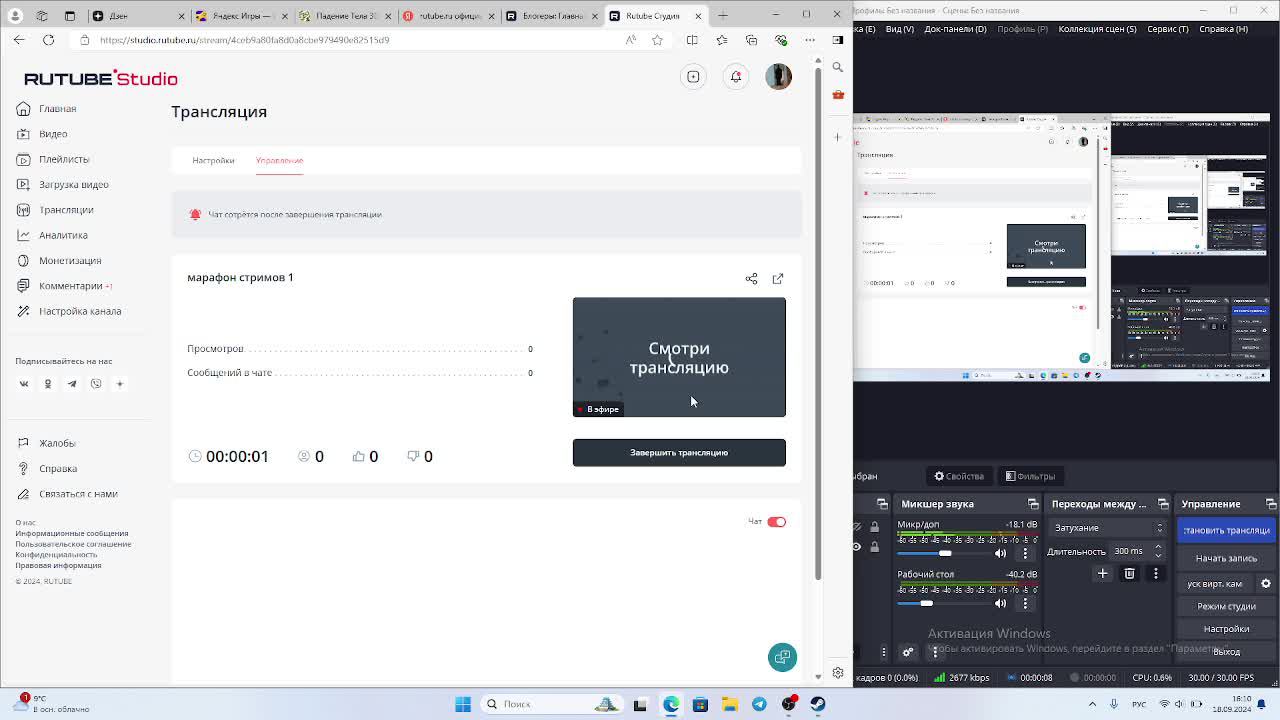Open the Главная sidebar item
The width and height of the screenshot is (1280, 720).
[47, 109]
